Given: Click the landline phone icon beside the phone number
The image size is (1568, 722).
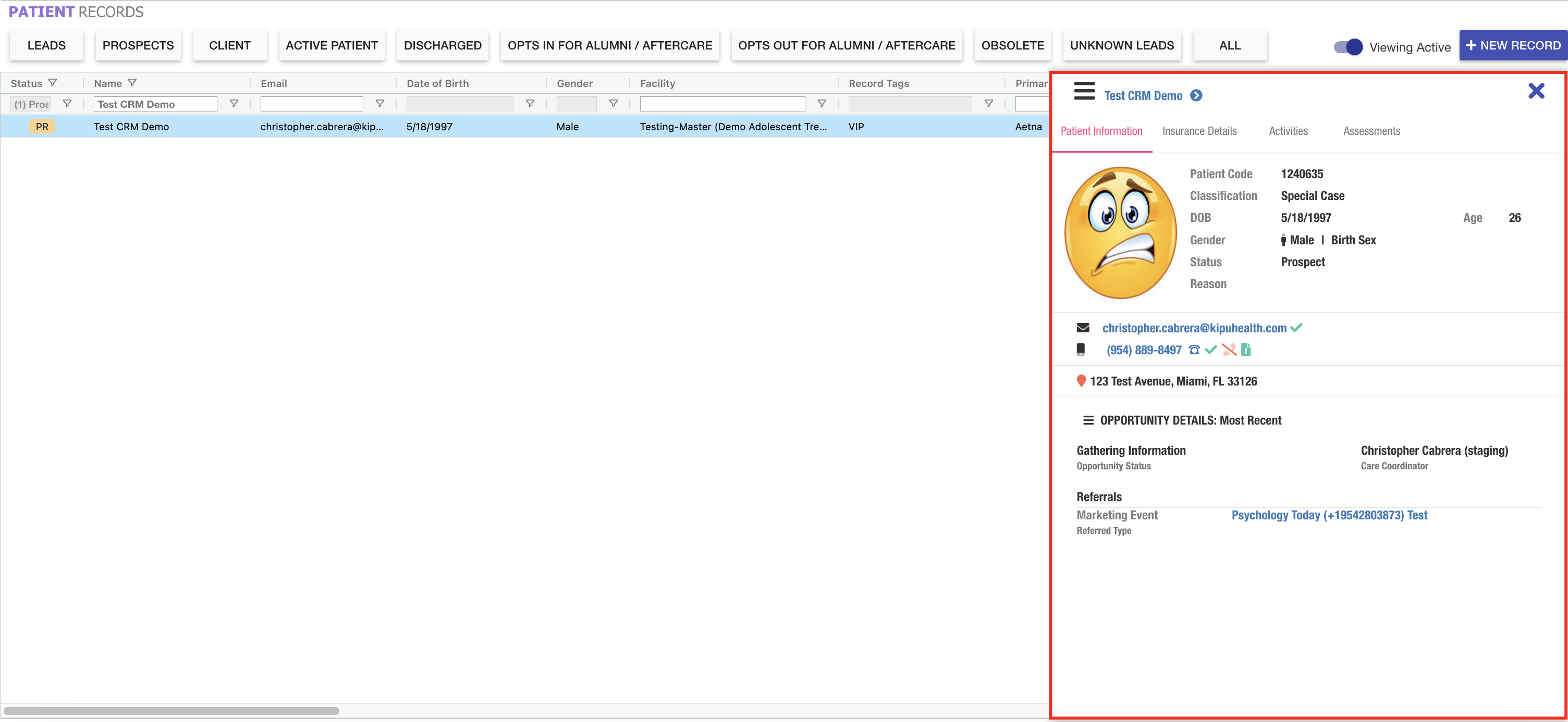Looking at the screenshot, I should point(1194,350).
